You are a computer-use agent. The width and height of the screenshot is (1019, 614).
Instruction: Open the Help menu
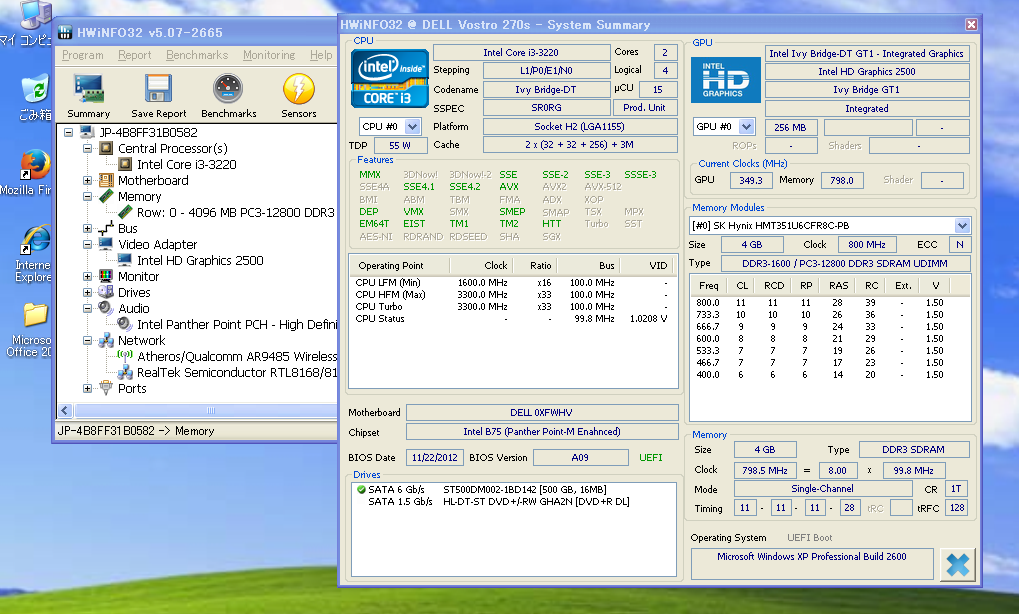tap(321, 55)
